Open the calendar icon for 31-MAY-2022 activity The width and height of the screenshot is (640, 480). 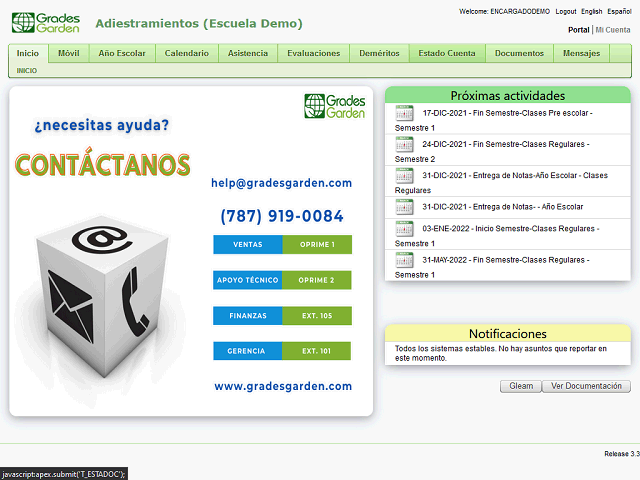[x=404, y=260]
